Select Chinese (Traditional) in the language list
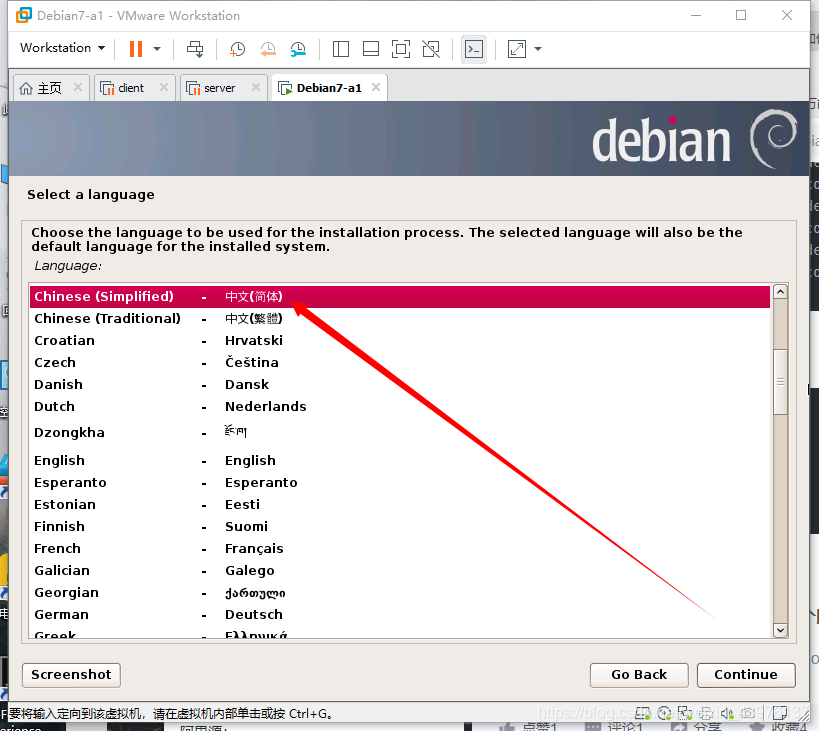 point(400,319)
